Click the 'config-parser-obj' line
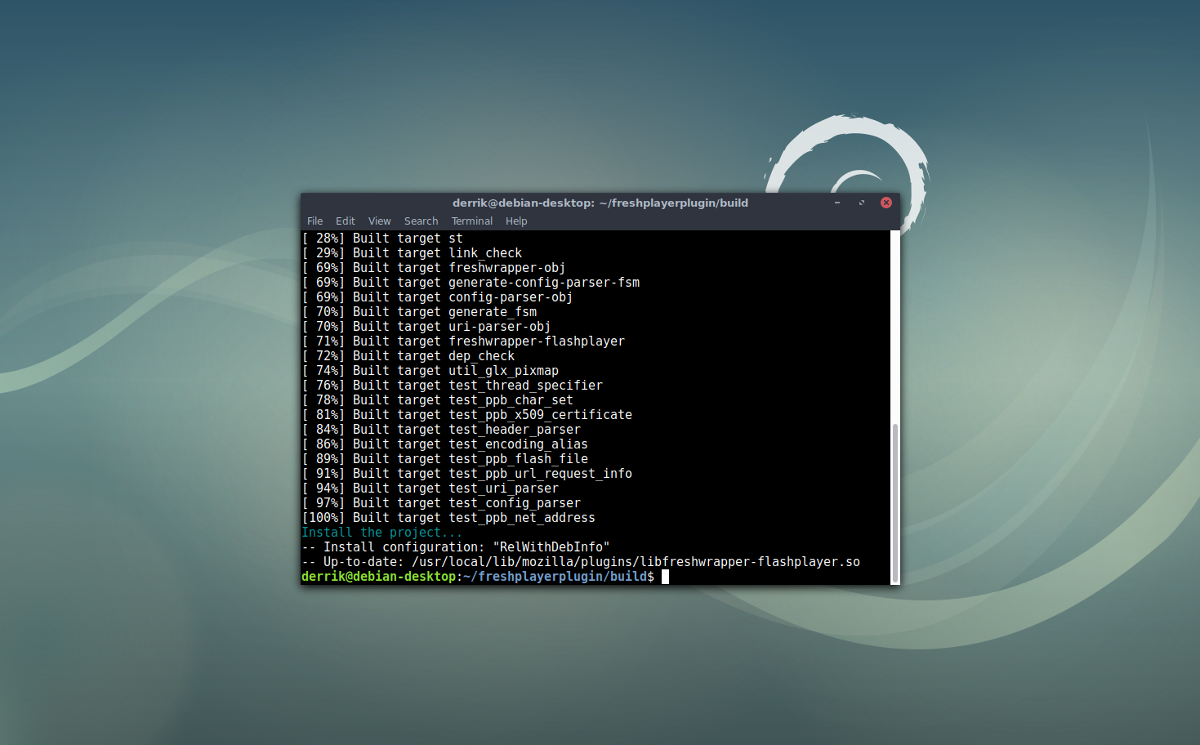Image resolution: width=1200 pixels, height=745 pixels. (437, 297)
